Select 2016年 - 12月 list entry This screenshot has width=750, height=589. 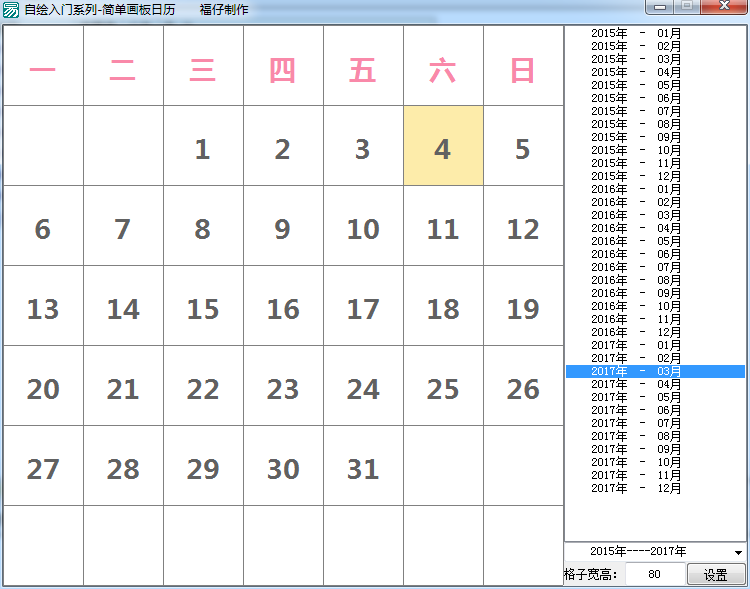636,332
